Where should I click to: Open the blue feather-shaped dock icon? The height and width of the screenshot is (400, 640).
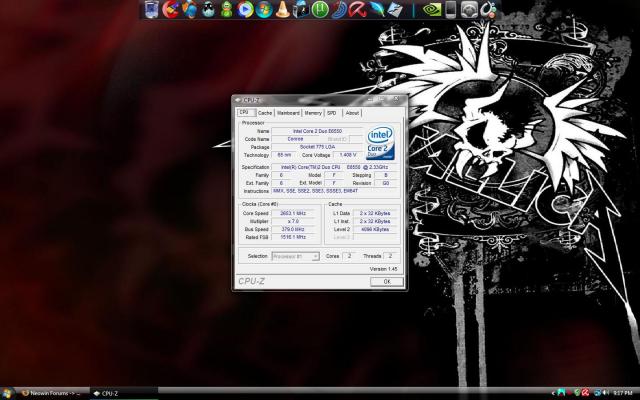click(x=338, y=9)
